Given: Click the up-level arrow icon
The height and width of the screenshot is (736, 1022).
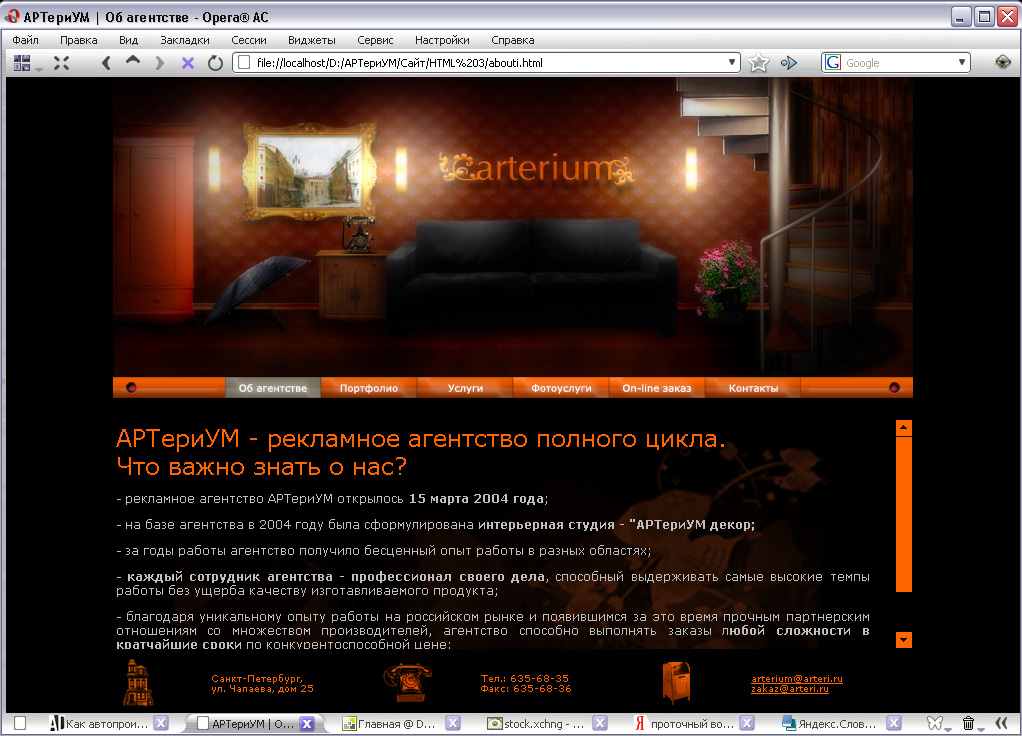Looking at the screenshot, I should point(133,61).
